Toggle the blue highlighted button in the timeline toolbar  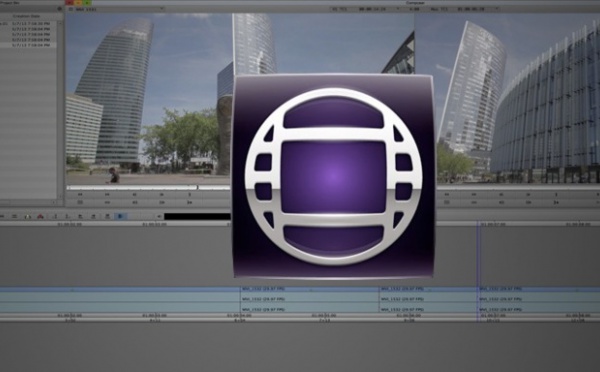(120, 217)
